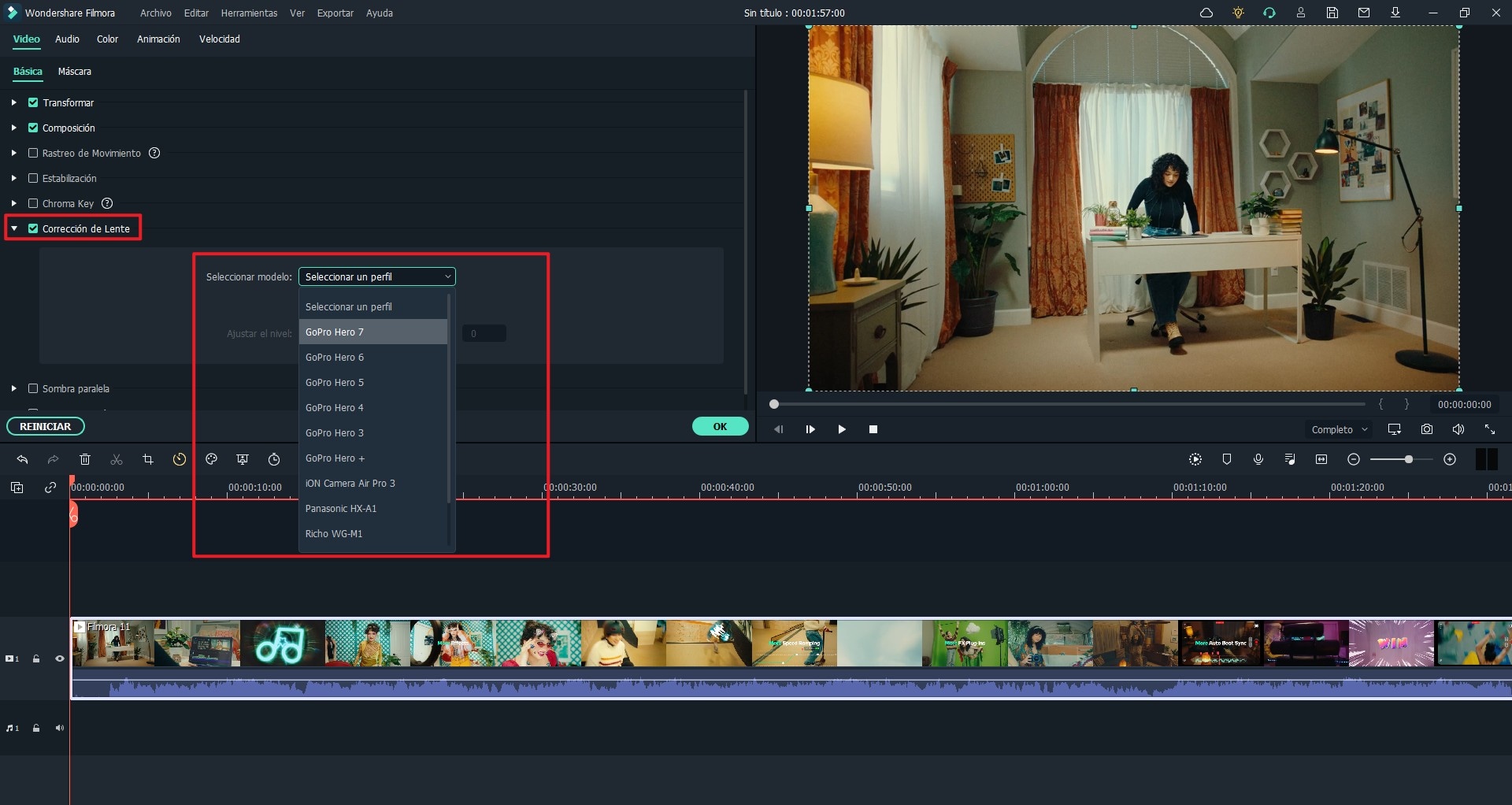This screenshot has width=1512, height=805.
Task: Click the green screen icon
Action: click(243, 459)
